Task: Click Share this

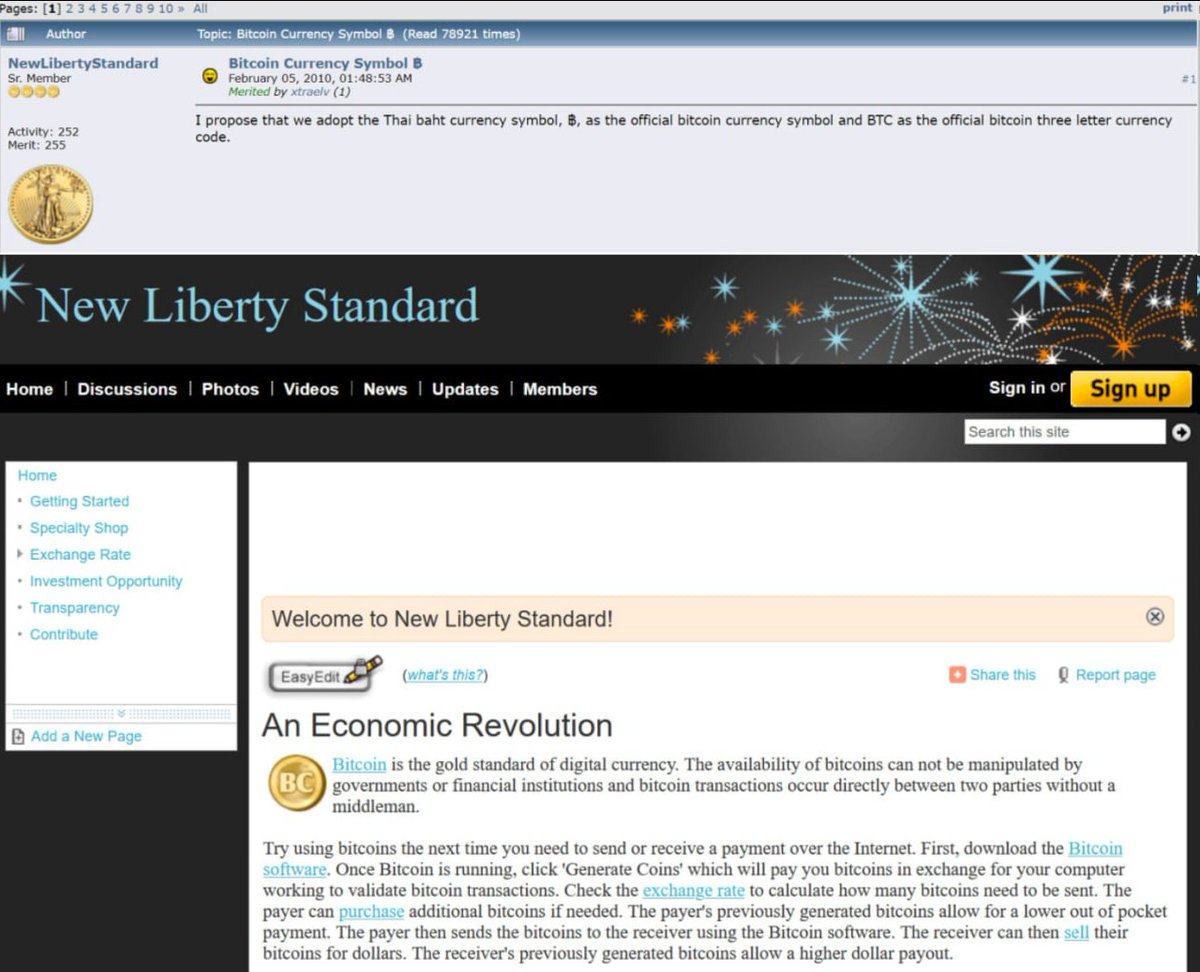Action: [x=1003, y=675]
